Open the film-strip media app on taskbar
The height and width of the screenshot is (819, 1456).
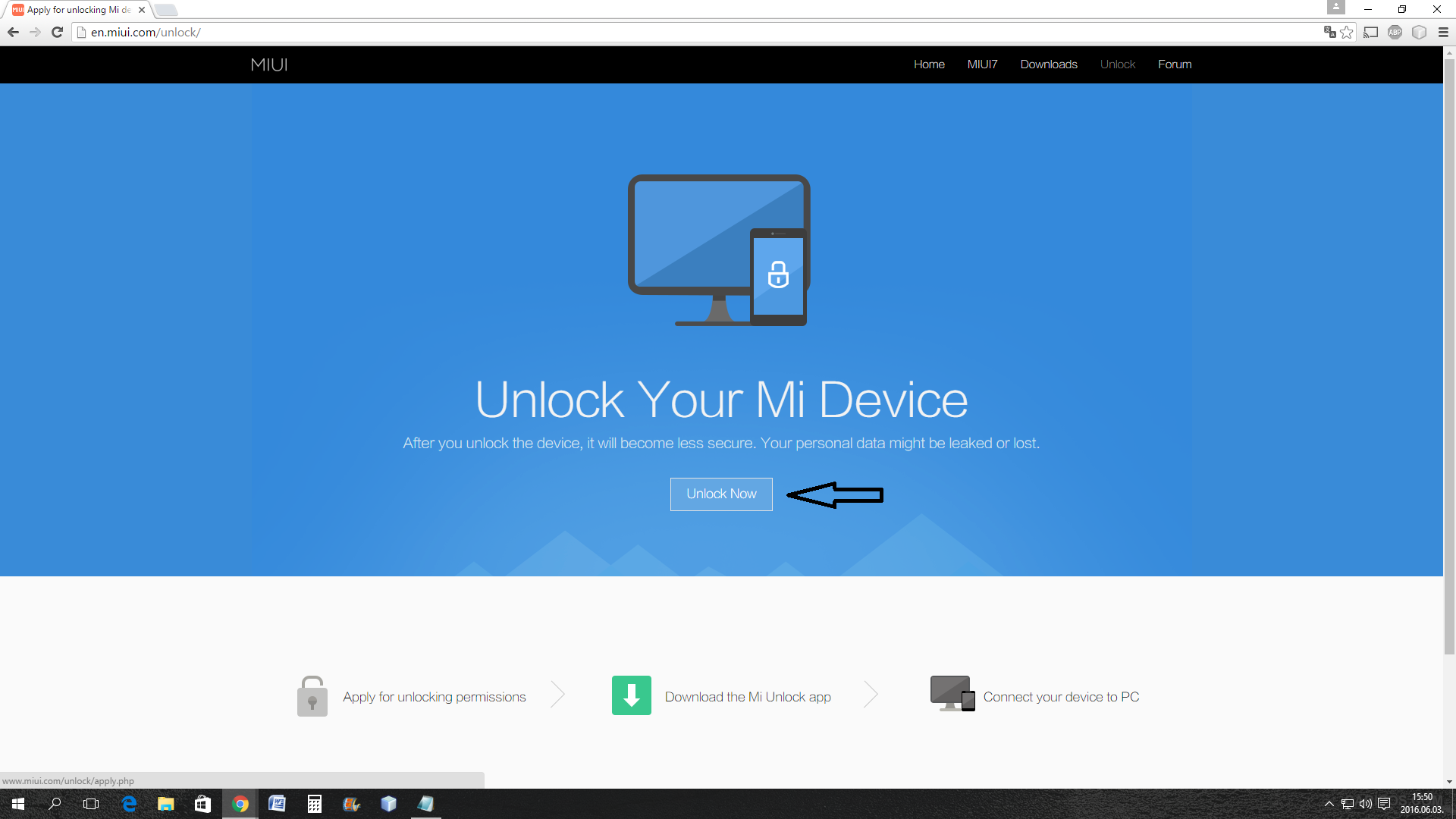[x=351, y=804]
